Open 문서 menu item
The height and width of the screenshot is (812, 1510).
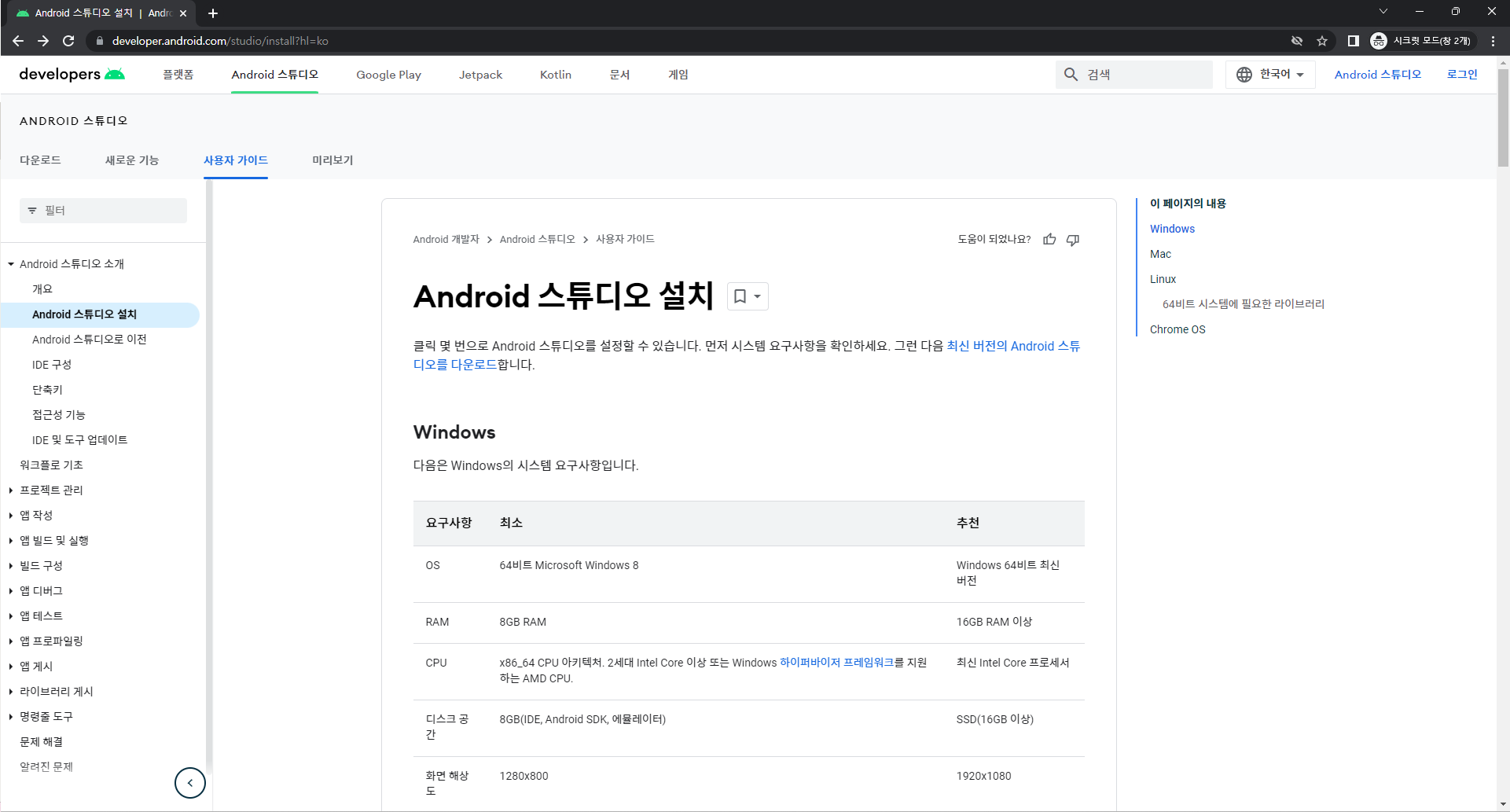[619, 75]
